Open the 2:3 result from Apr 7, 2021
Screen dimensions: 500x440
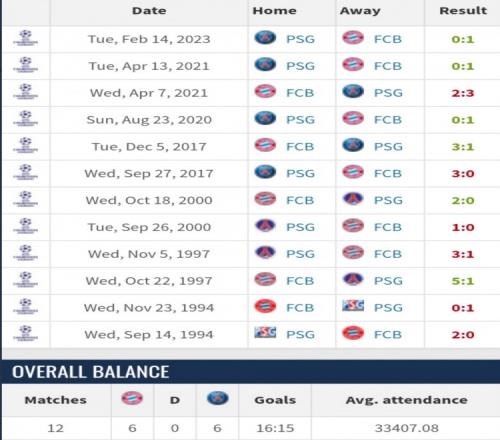tap(463, 93)
